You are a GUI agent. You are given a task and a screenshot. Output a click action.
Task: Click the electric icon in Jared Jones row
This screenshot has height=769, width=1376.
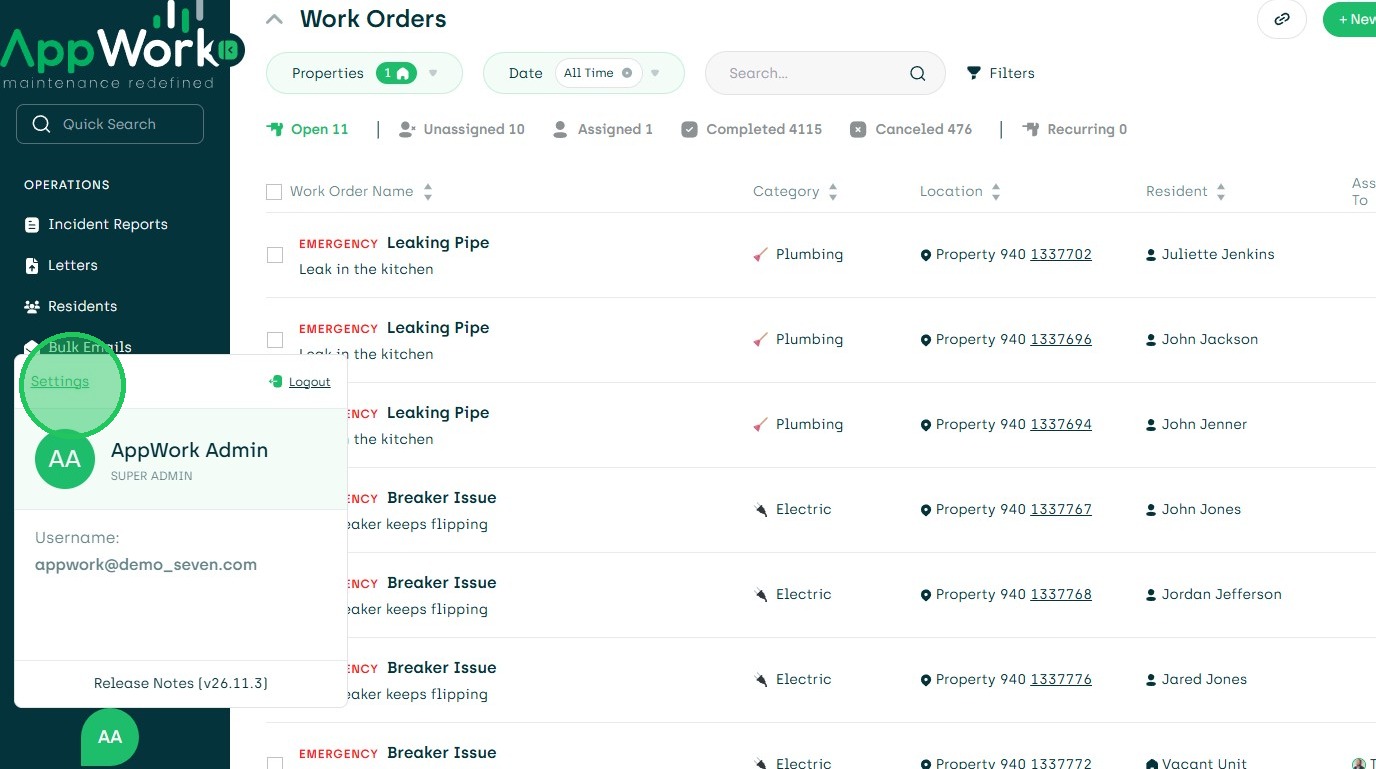coord(761,680)
